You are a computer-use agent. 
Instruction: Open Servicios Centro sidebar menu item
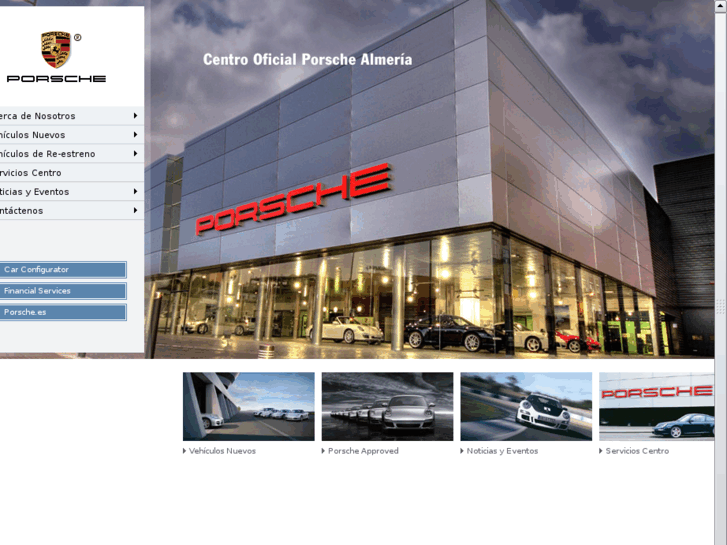(72, 173)
